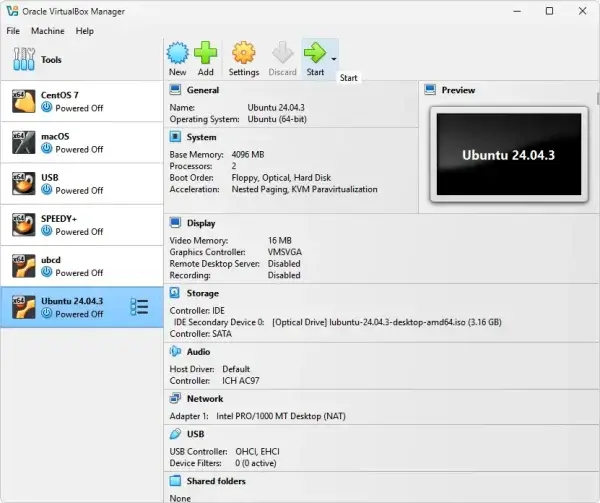Viewport: 600px width, 503px height.
Task: Click the Adapter 1 Intel PRO/1000 value
Action: pos(281,416)
